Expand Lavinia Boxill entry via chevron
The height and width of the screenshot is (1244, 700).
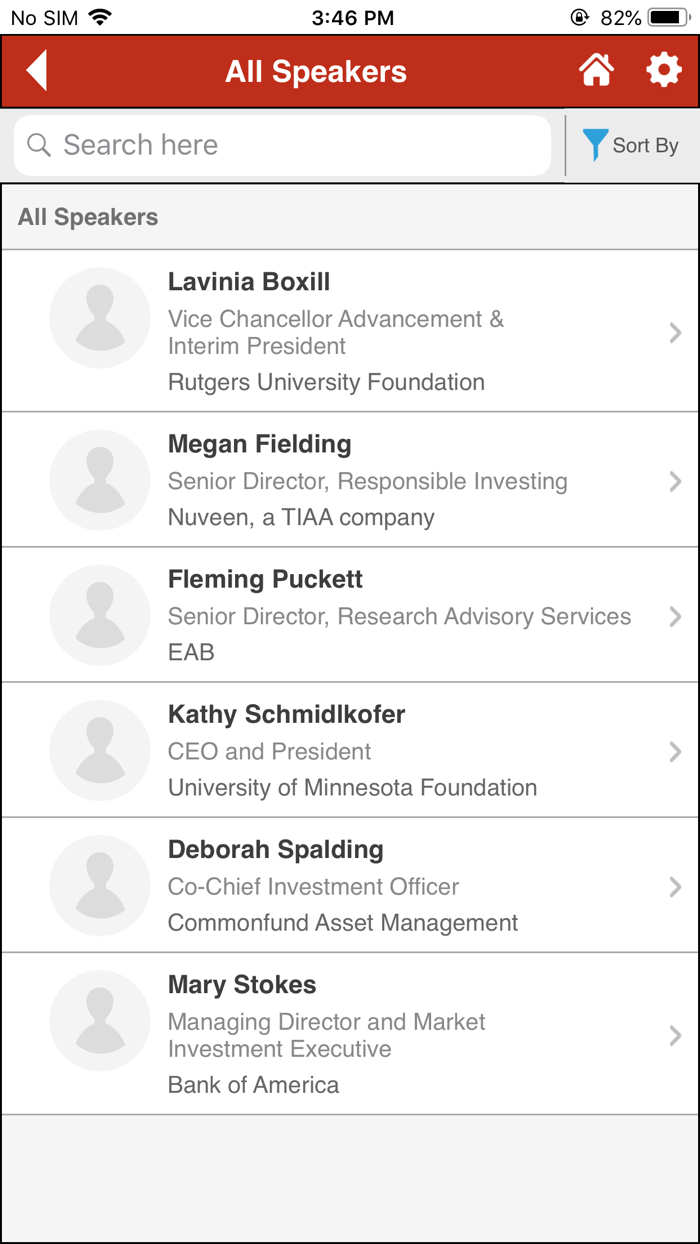tap(675, 333)
